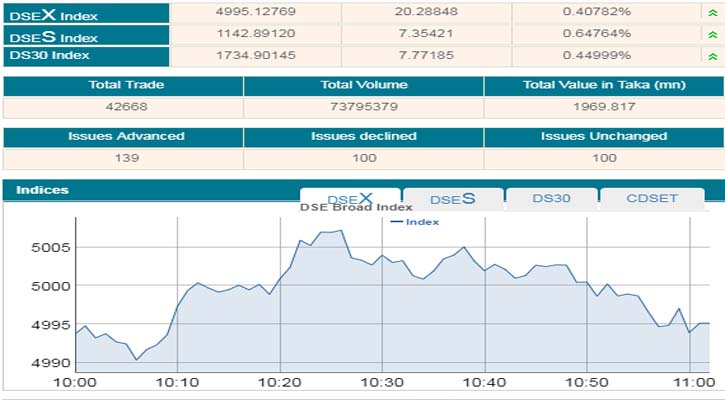Click the DS30 Index label
The width and height of the screenshot is (725, 400).
[50, 55]
